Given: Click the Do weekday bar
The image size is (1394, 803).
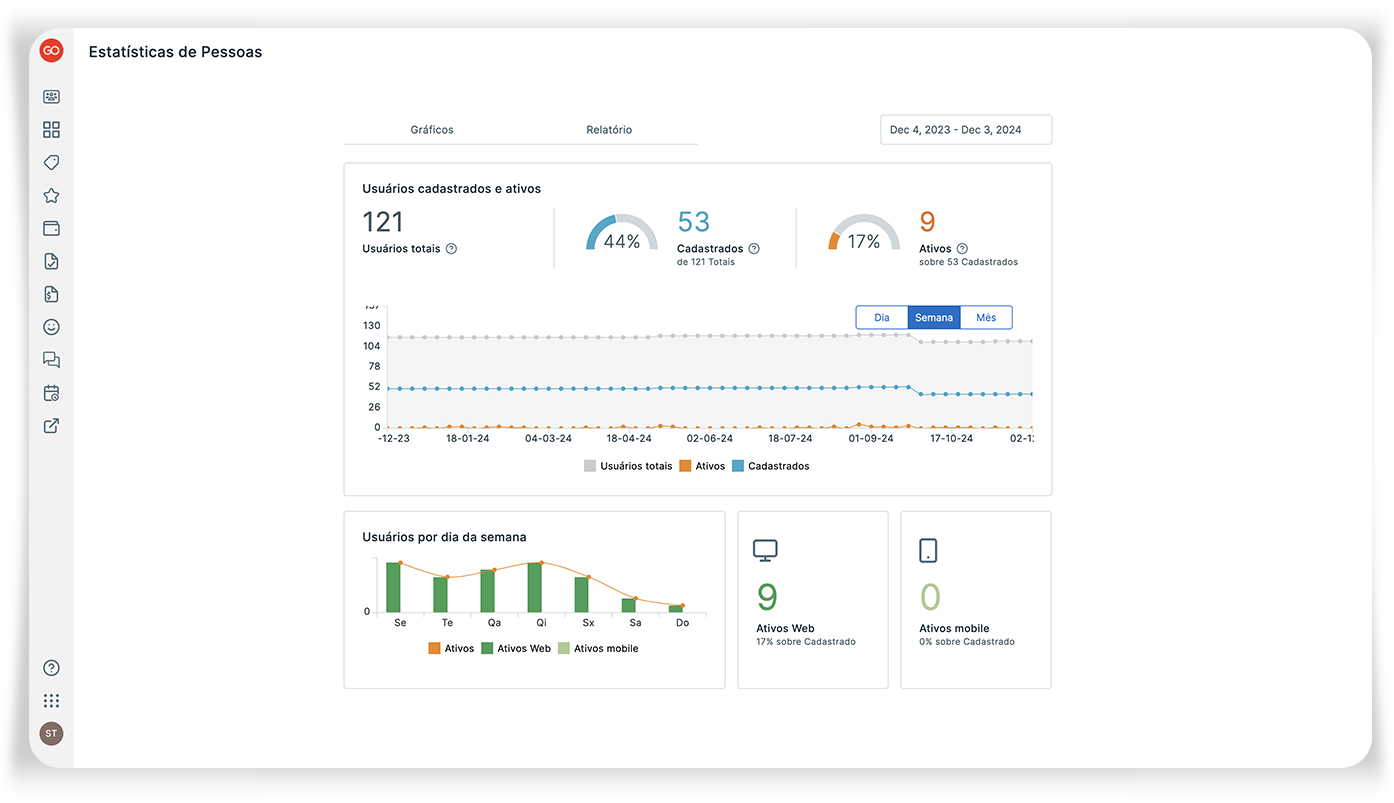Looking at the screenshot, I should [x=676, y=608].
